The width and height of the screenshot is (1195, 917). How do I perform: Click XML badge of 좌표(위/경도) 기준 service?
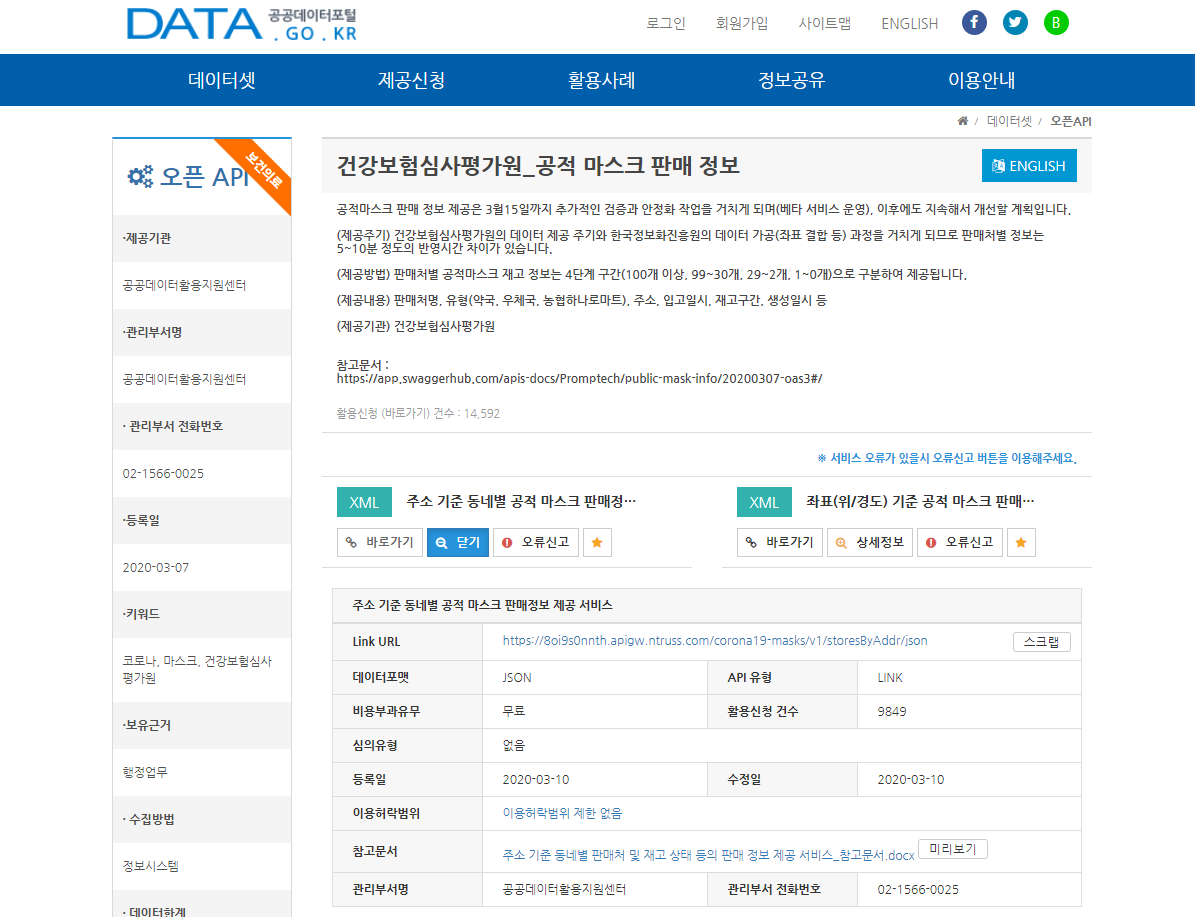point(764,502)
